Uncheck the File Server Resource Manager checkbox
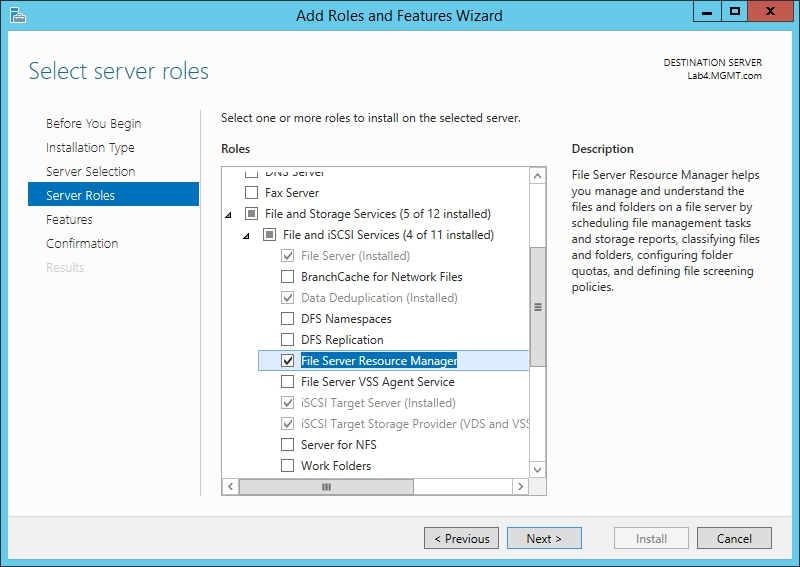Screen dimensions: 800x567 coord(288,361)
